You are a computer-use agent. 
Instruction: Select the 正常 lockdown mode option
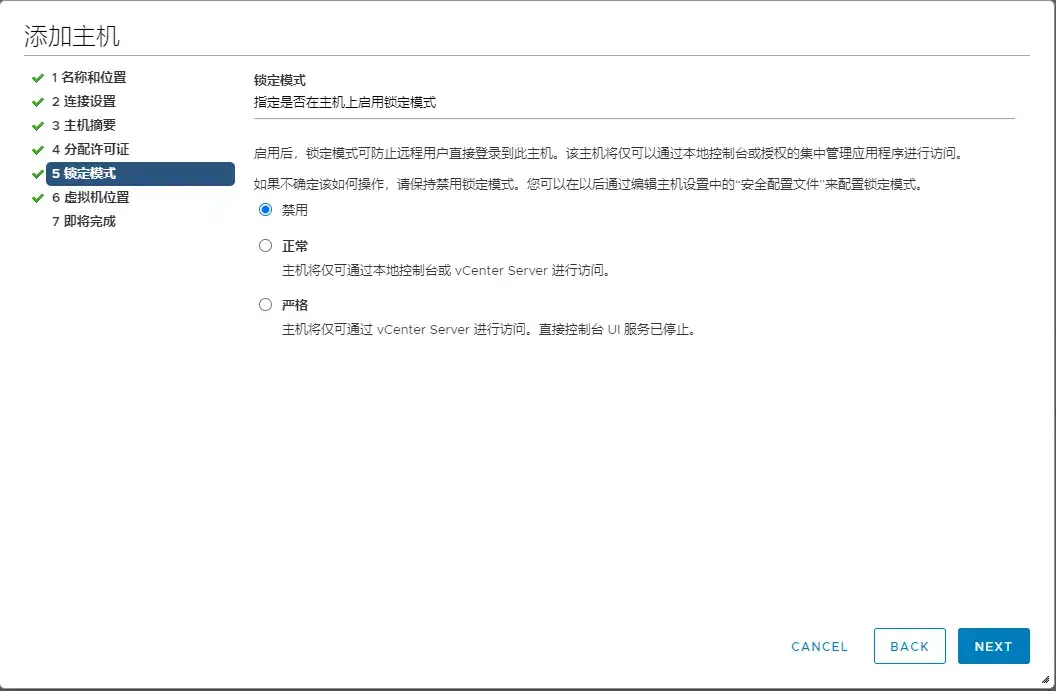(x=265, y=245)
